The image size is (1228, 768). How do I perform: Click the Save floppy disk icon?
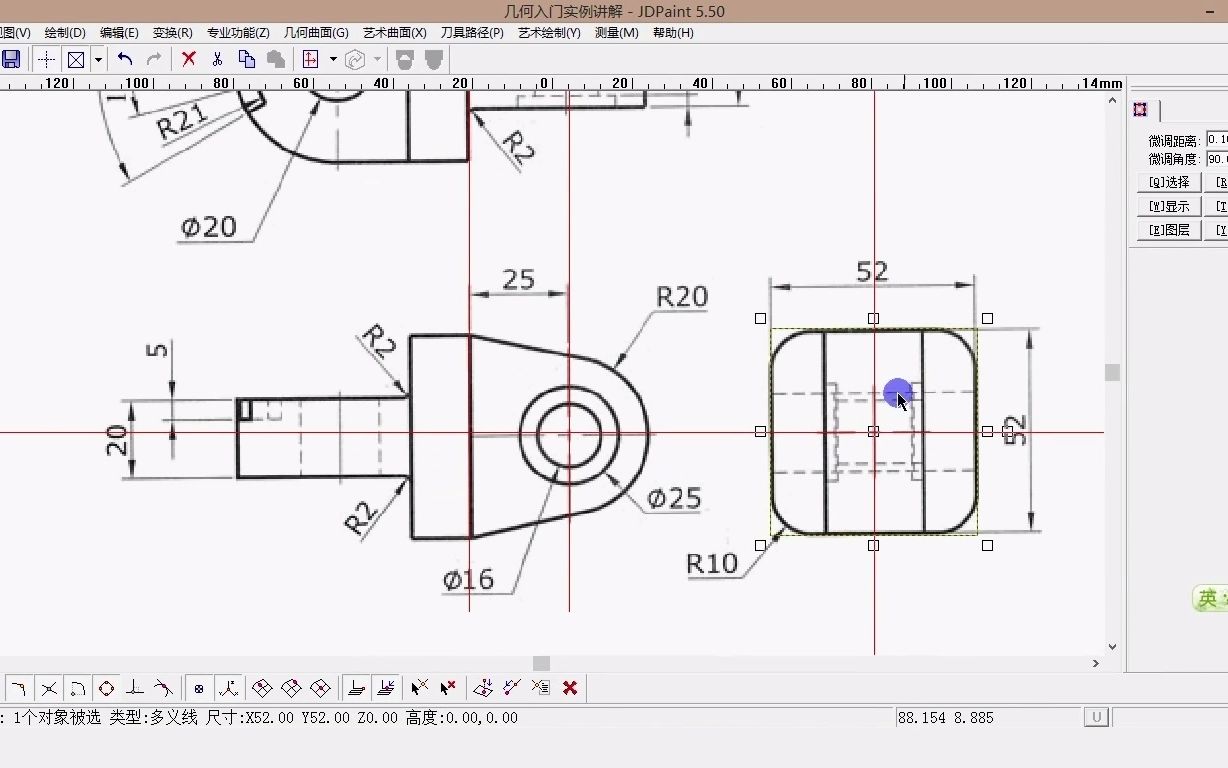point(11,59)
